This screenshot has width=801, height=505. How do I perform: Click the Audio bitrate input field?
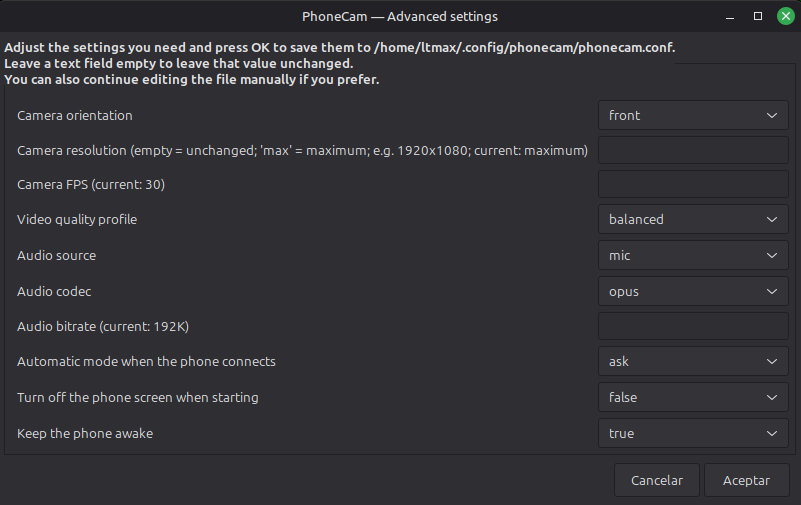tap(693, 326)
